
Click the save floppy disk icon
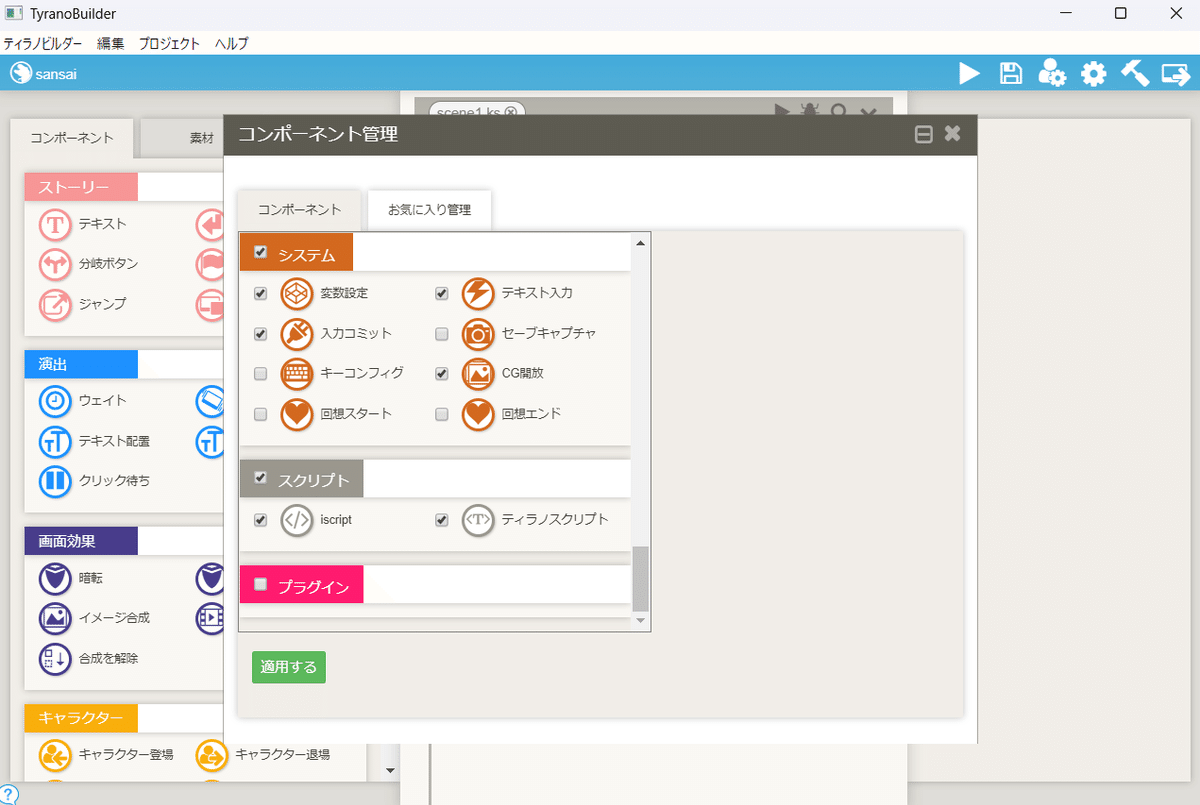(1011, 73)
